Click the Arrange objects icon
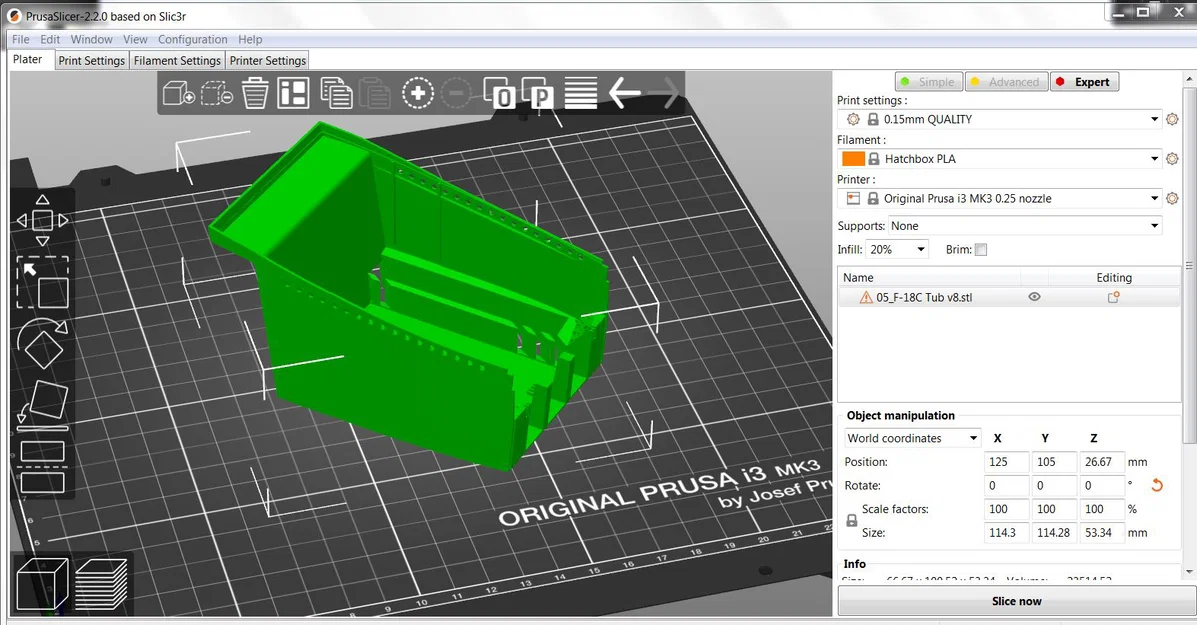The image size is (1197, 625). pyautogui.click(x=293, y=94)
